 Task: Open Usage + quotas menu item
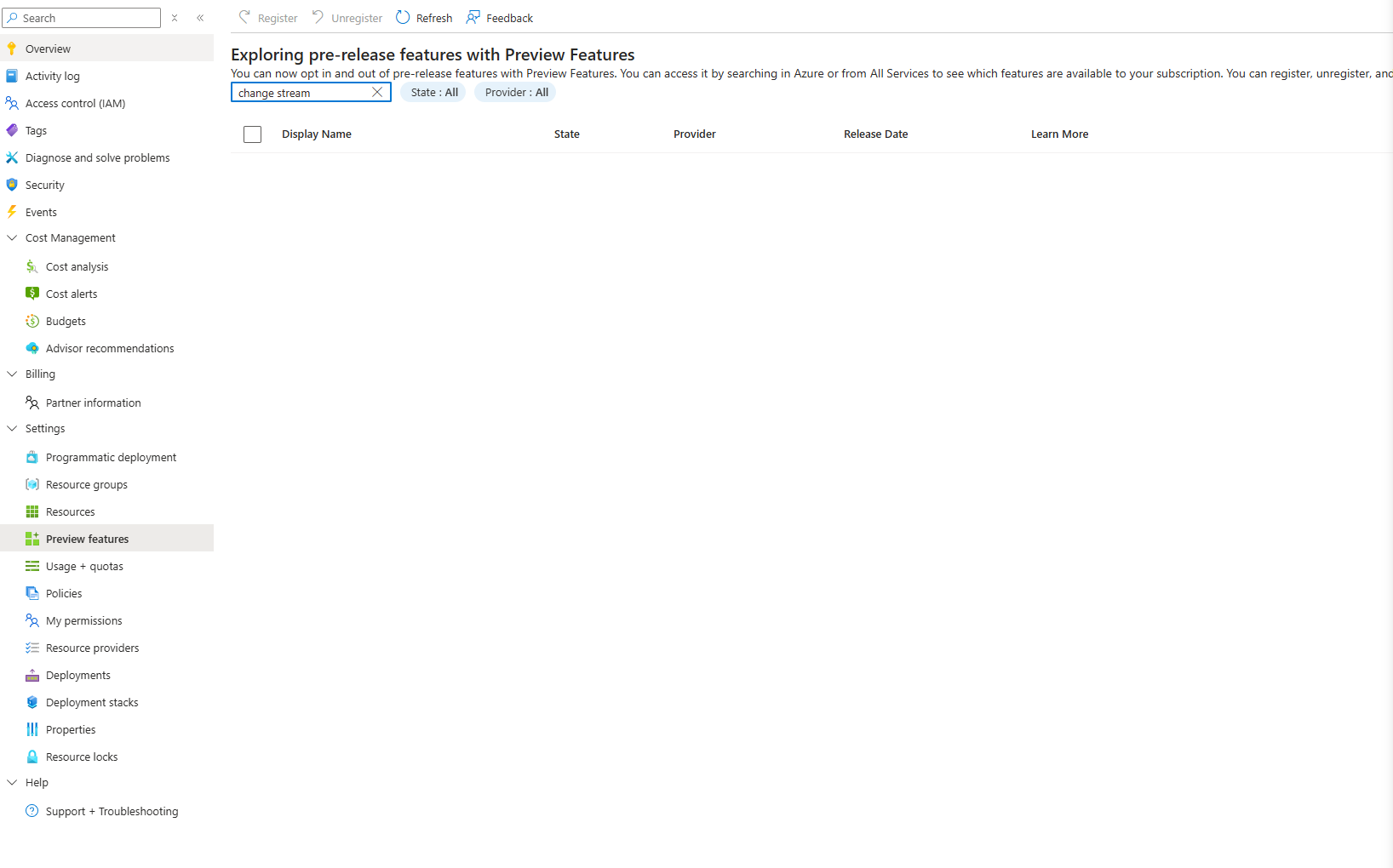[106, 566]
